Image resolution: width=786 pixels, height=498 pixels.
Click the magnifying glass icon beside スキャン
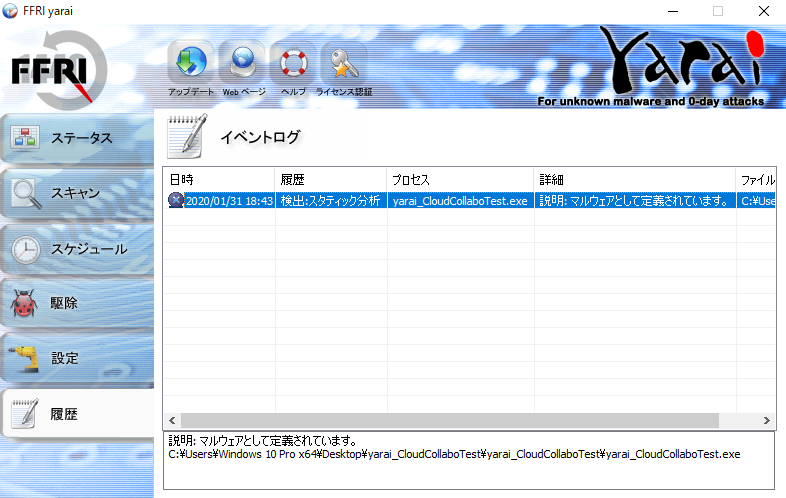point(26,193)
